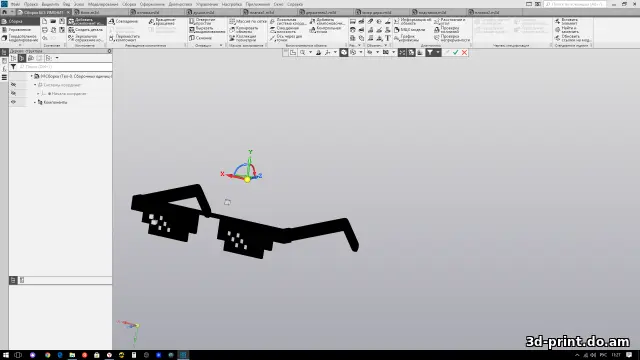Click the variables fx icon on the side panel

click(4, 69)
